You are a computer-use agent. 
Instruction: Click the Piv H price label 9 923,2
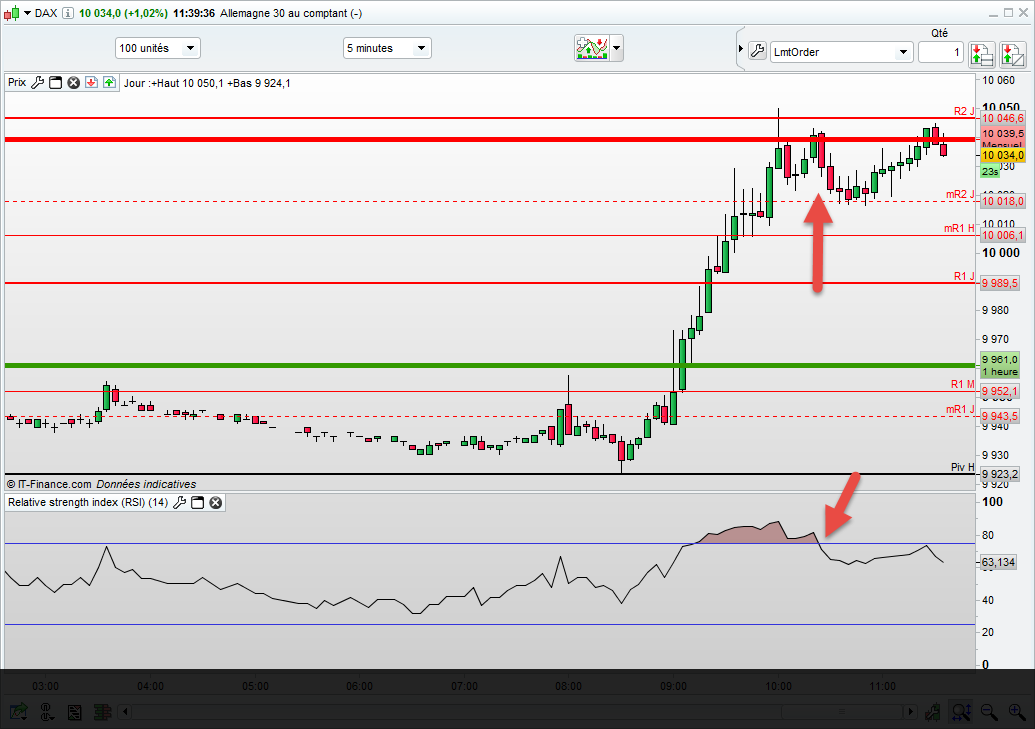(1000, 474)
